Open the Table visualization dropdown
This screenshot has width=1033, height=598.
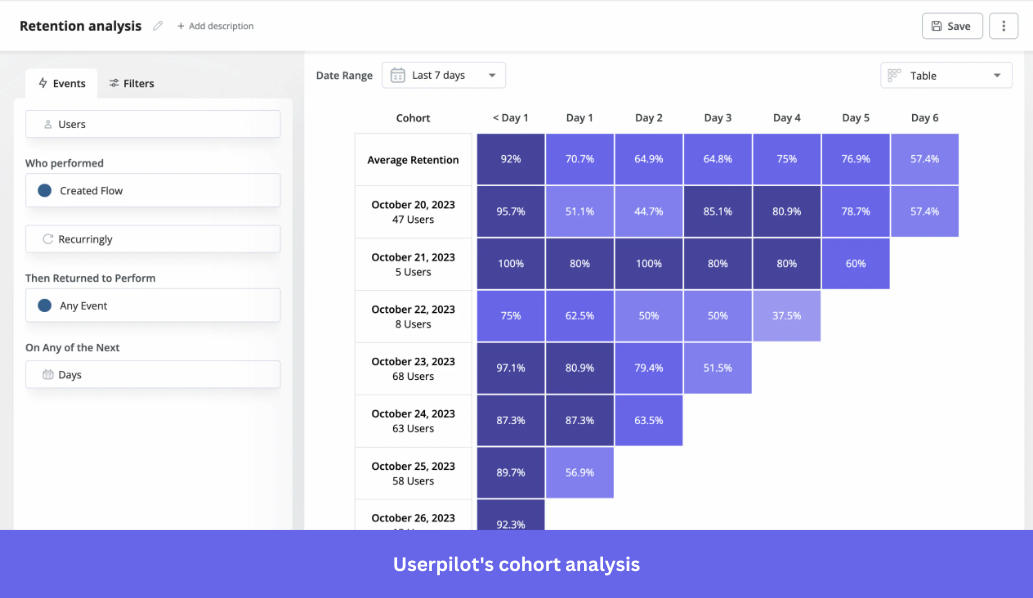tap(945, 75)
